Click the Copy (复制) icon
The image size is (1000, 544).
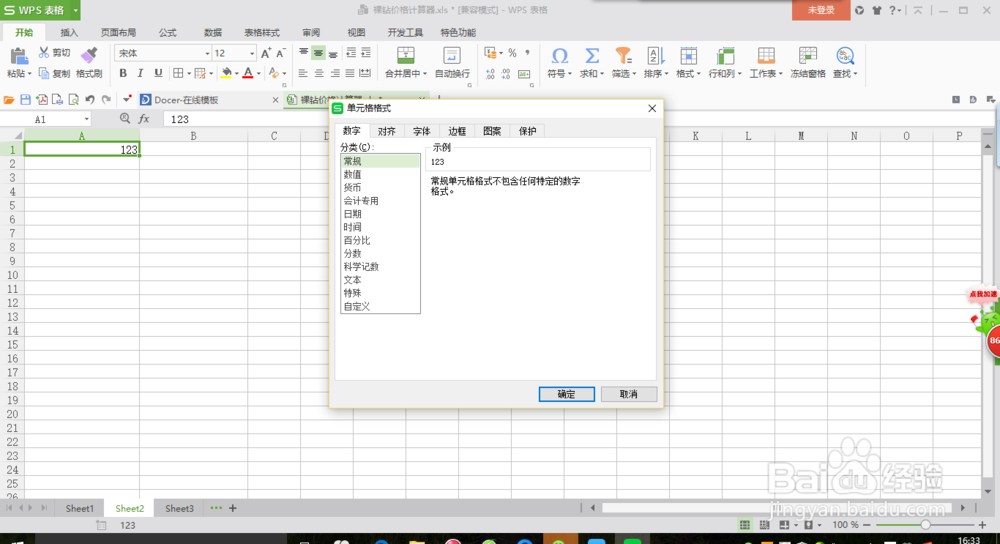pyautogui.click(x=44, y=73)
